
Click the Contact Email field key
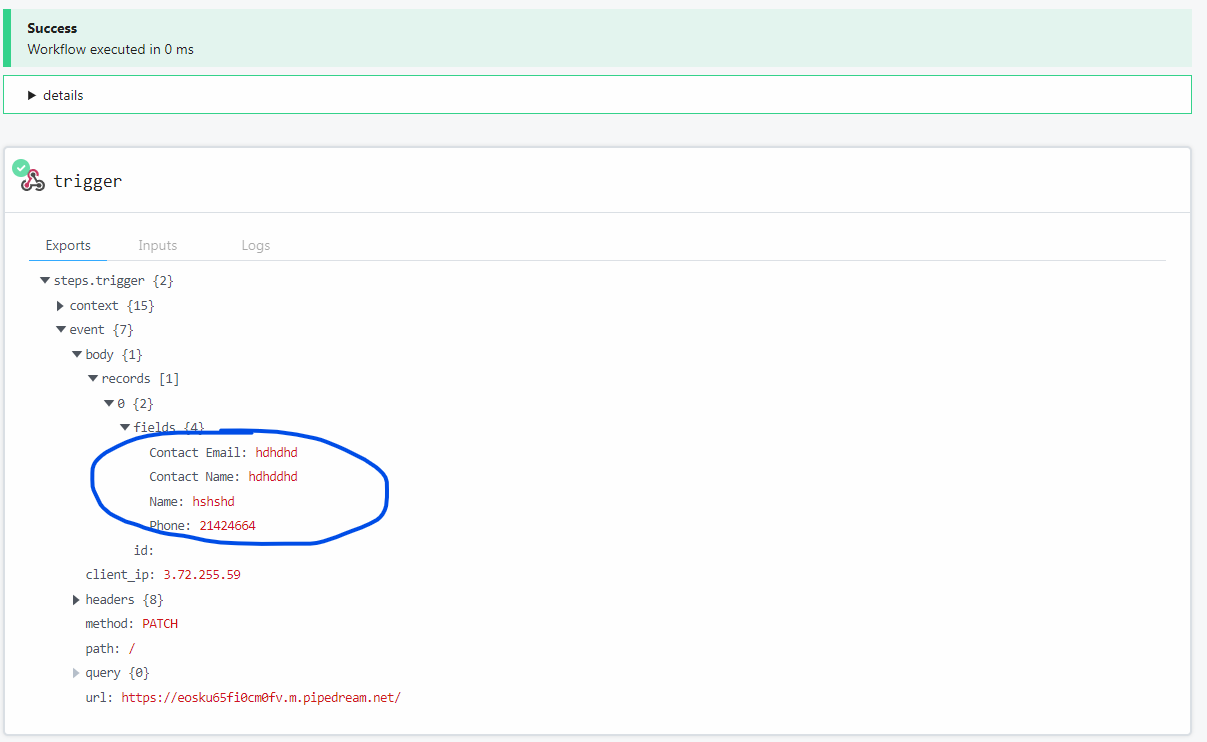(x=198, y=452)
